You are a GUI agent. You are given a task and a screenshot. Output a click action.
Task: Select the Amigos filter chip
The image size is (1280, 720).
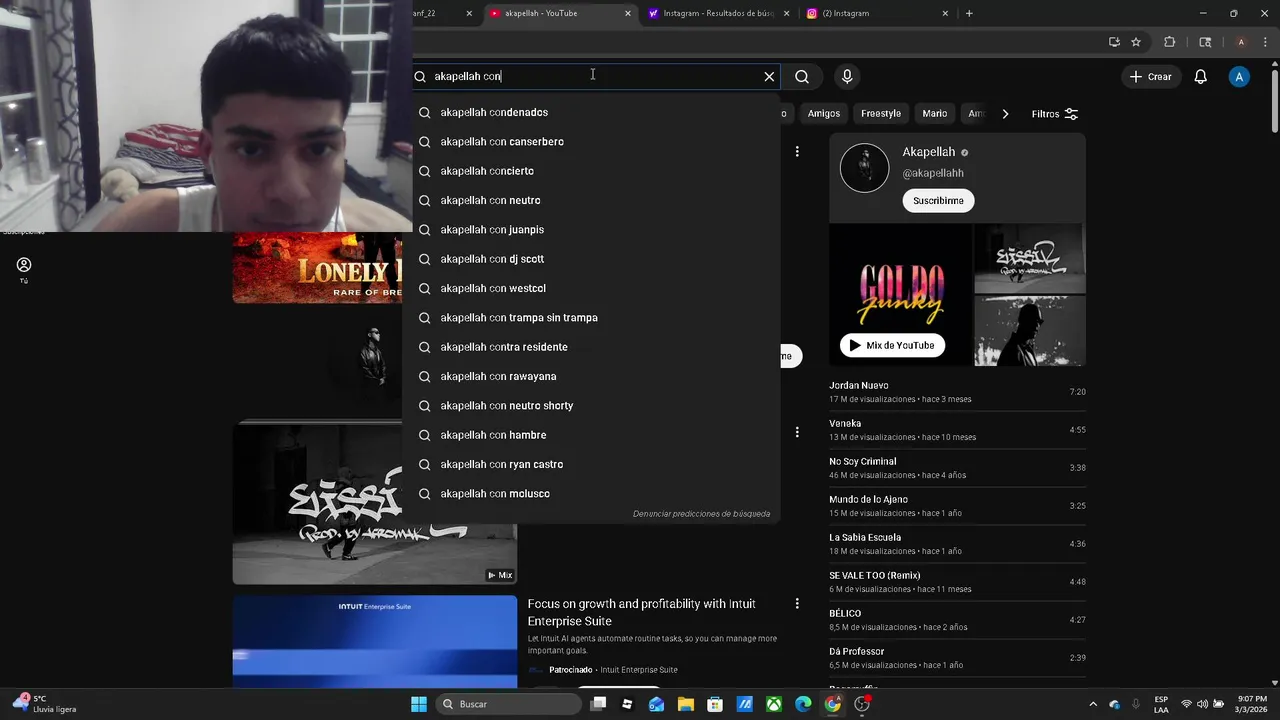pos(824,114)
